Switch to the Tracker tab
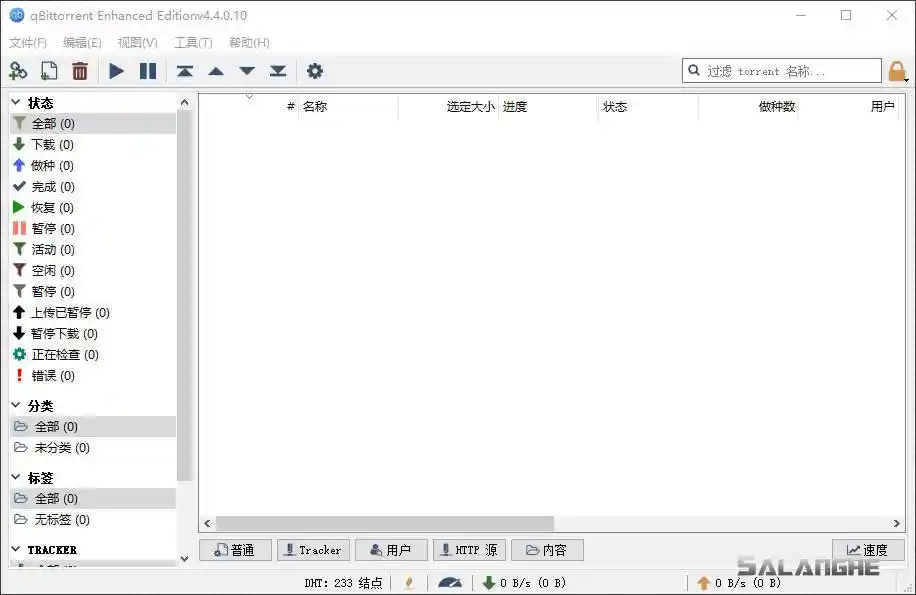916x595 pixels. coord(313,549)
